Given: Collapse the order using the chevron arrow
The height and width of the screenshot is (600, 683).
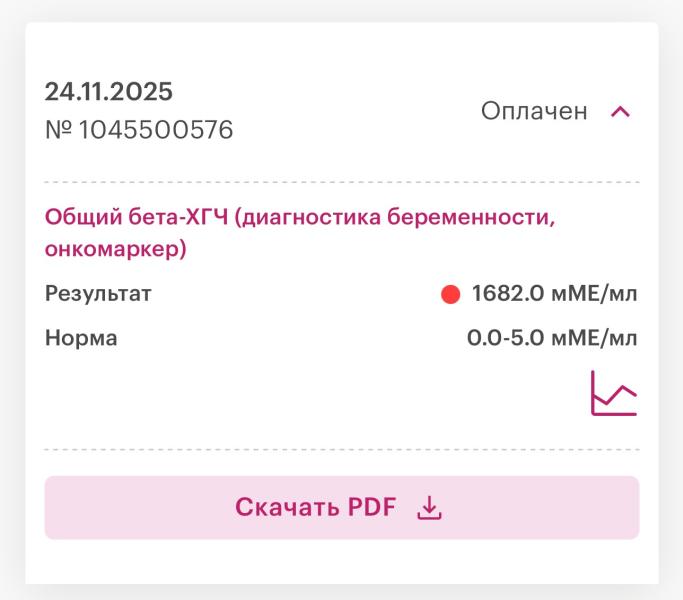Looking at the screenshot, I should click(620, 111).
